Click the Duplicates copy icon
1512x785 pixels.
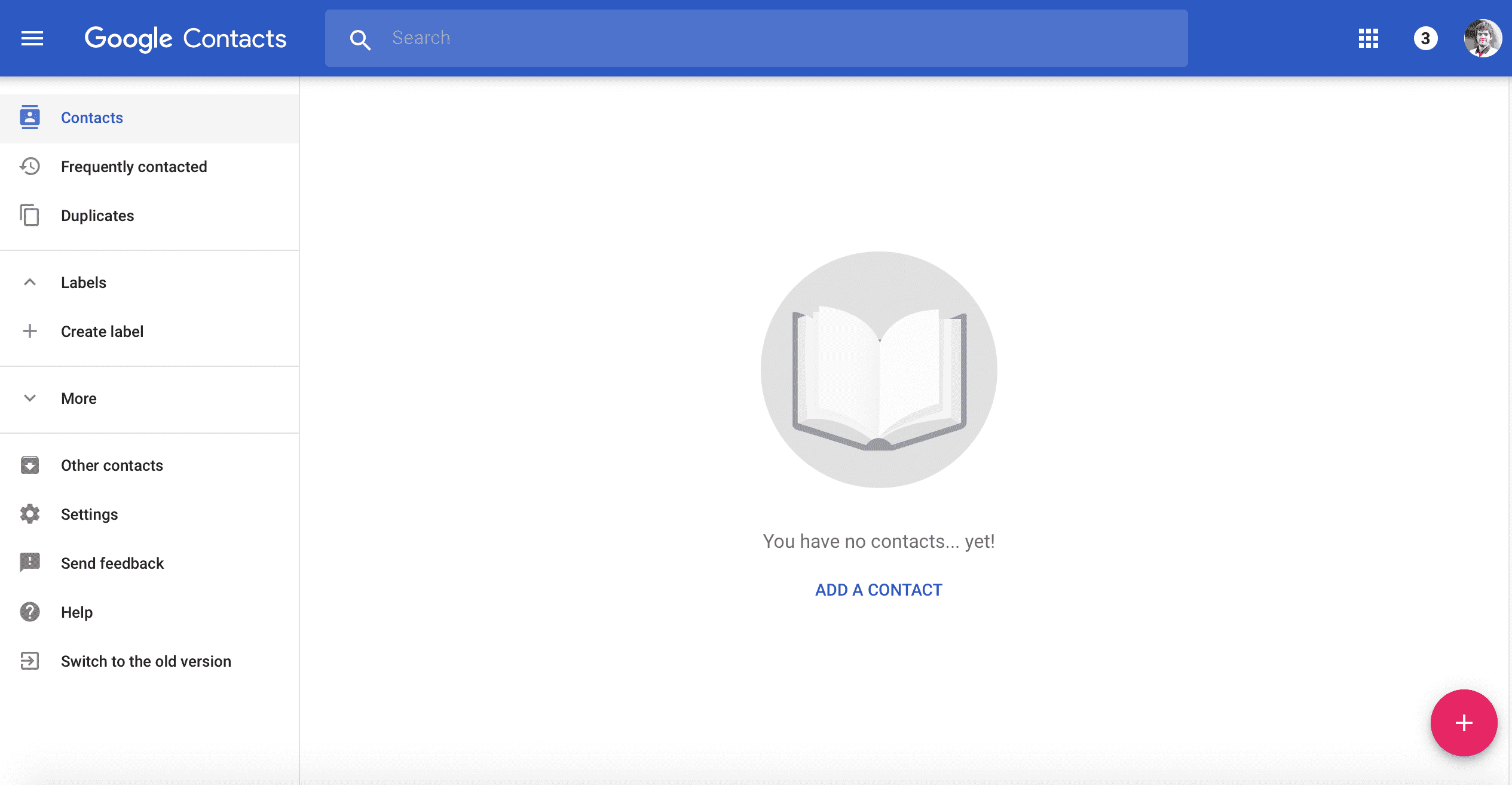click(x=29, y=215)
